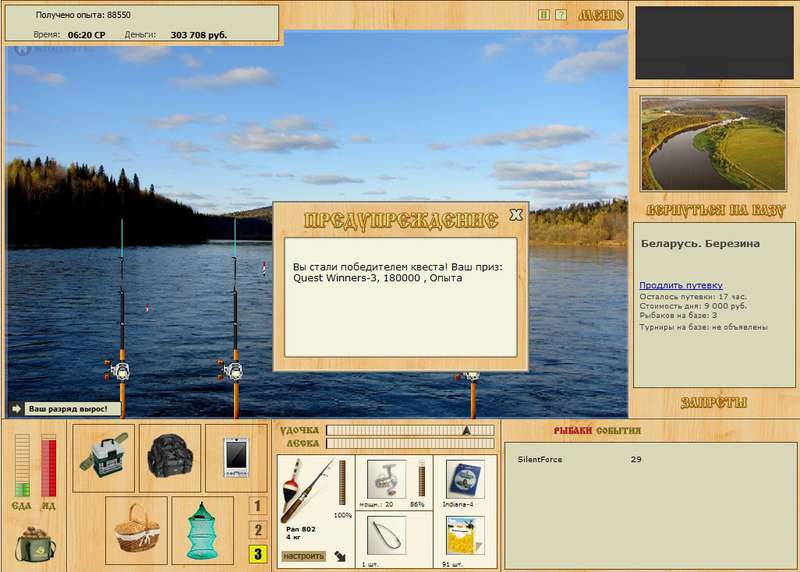Click 'Осталось путевки: 17 час.' text
The image size is (800, 572).
tap(692, 296)
